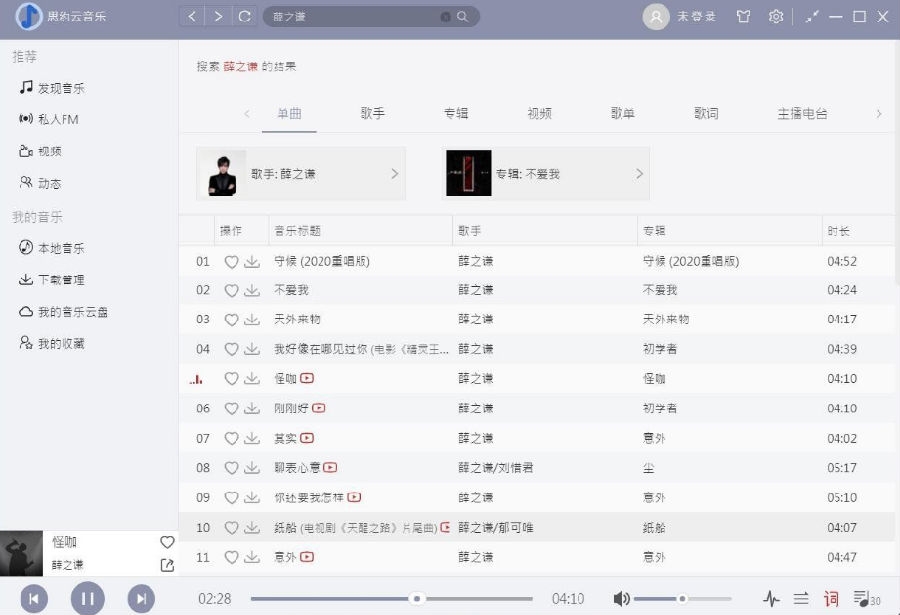Download 我好像在哪见过你
Viewport: 900px width, 615px height.
(x=252, y=349)
